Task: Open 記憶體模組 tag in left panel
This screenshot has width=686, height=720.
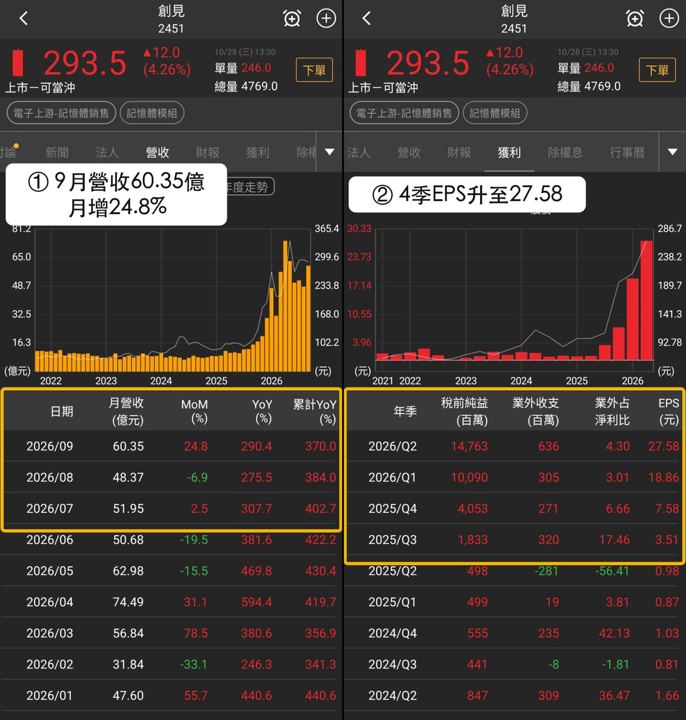Action: click(152, 113)
